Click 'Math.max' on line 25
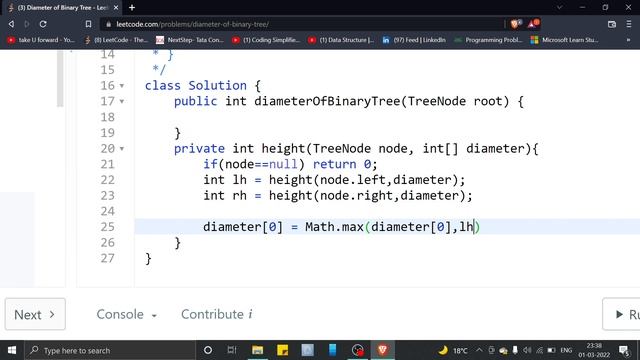The image size is (640, 360). click(334, 227)
